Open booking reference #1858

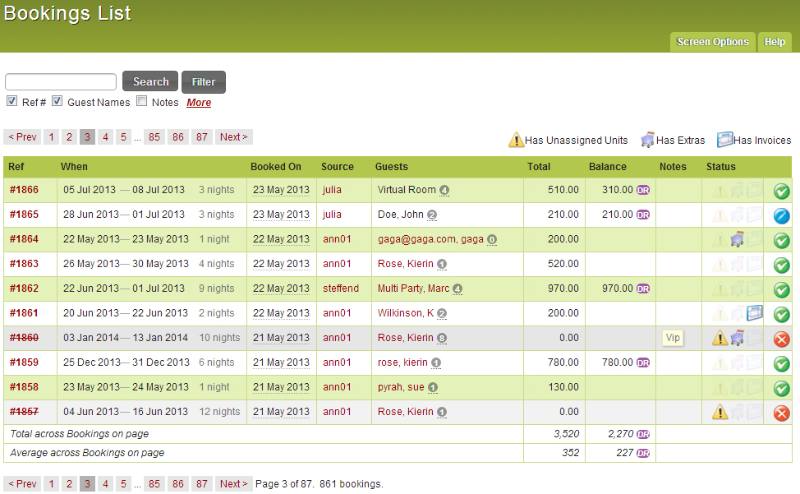(24, 387)
